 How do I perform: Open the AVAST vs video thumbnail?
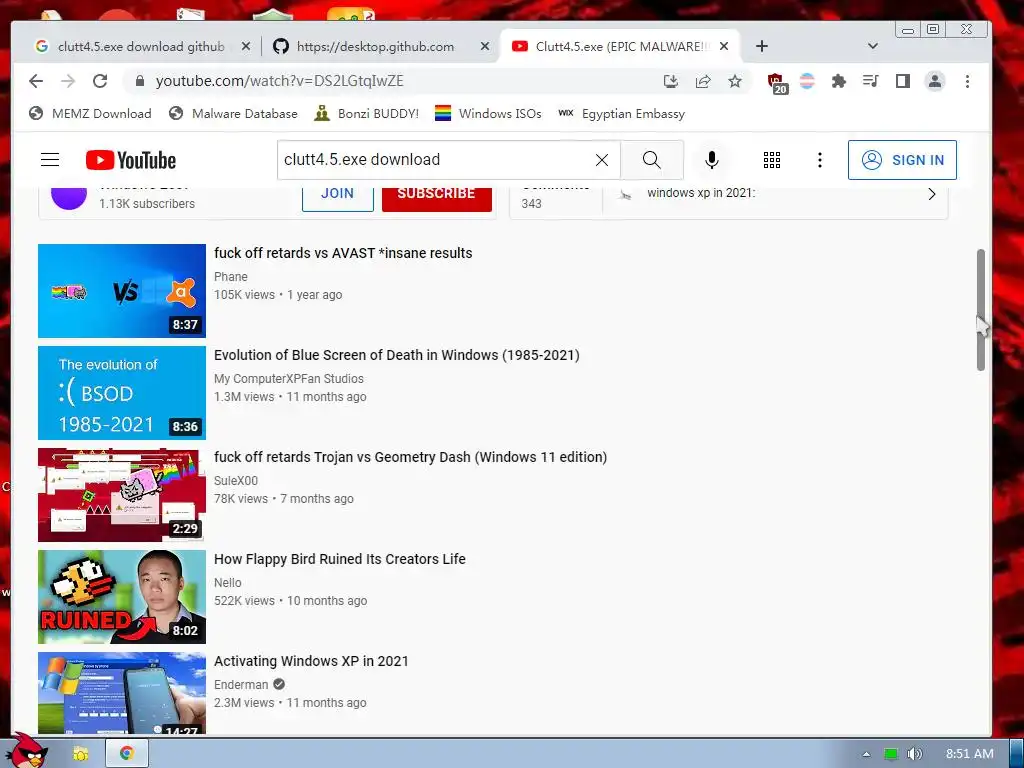click(122, 291)
